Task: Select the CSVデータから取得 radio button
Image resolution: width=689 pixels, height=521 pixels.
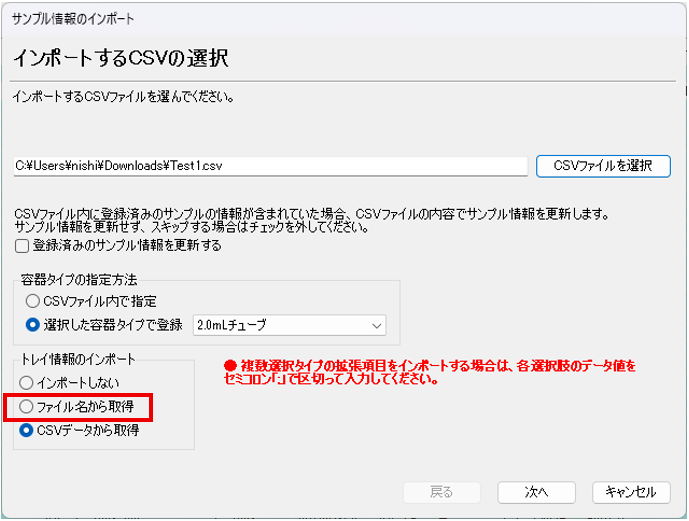Action: point(27,431)
